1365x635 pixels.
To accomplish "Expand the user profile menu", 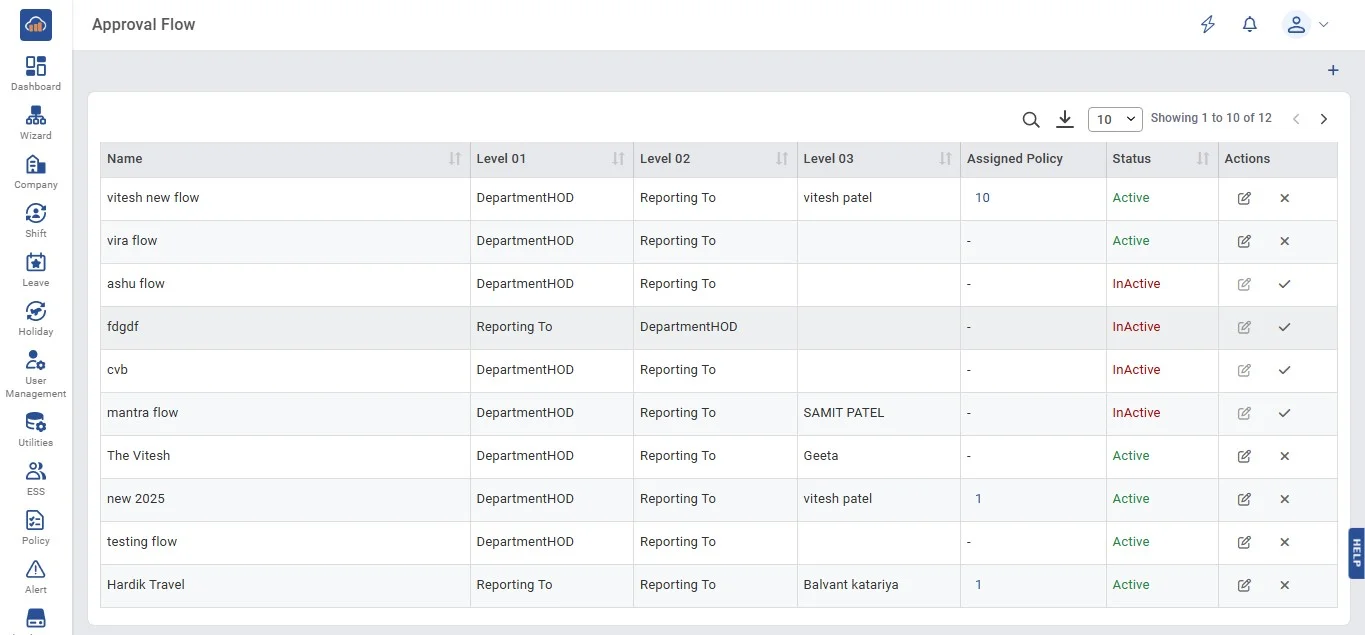I will tap(1306, 25).
